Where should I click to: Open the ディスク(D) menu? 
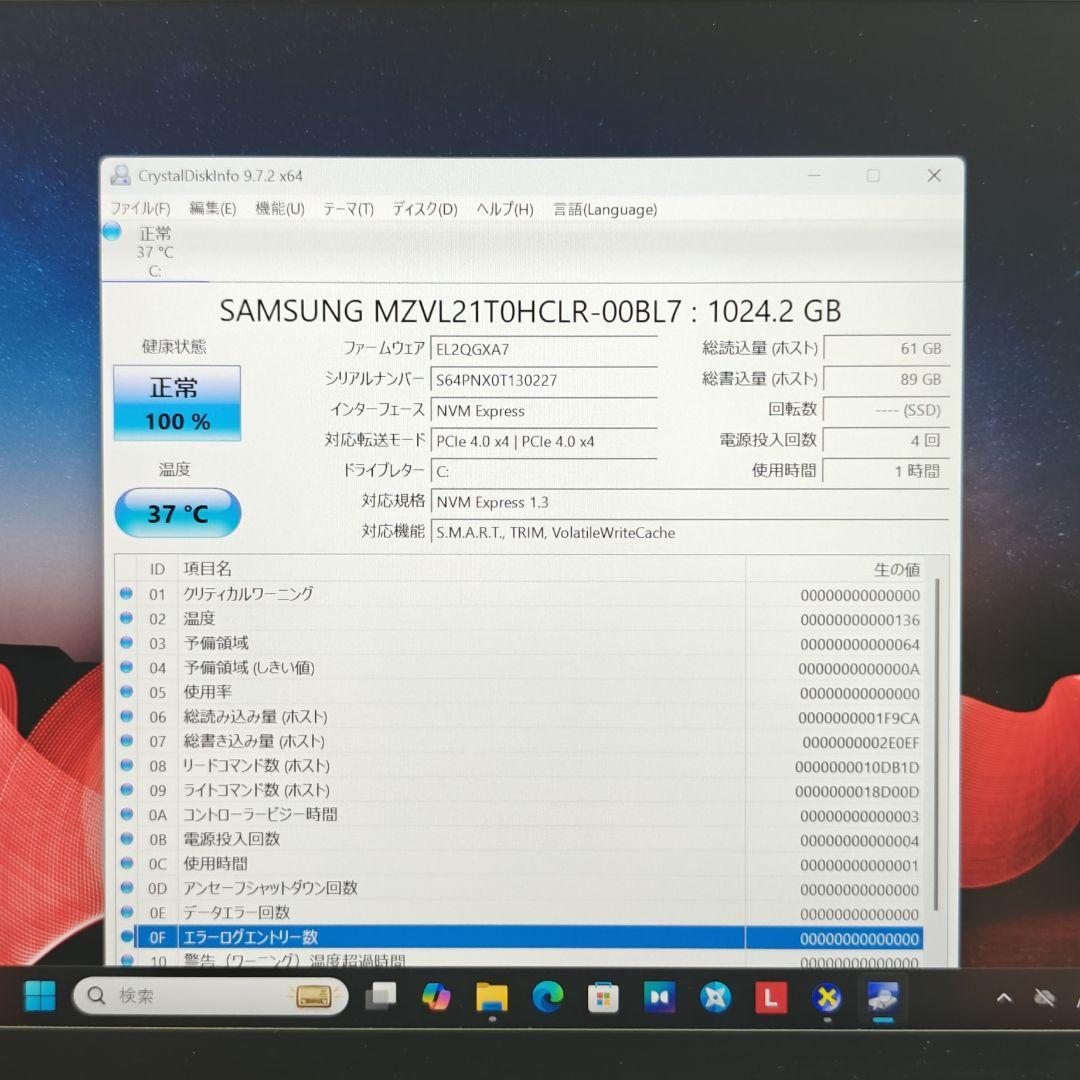(425, 209)
